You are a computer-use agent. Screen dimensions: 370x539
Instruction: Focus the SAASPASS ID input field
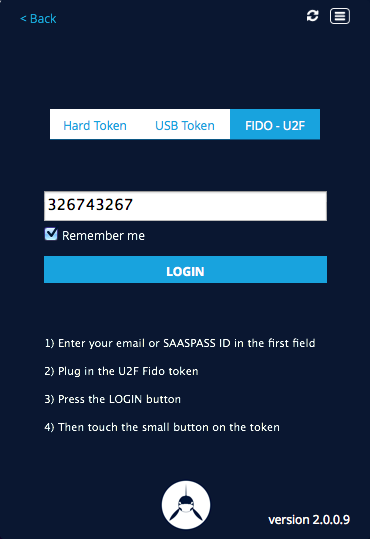tap(185, 206)
